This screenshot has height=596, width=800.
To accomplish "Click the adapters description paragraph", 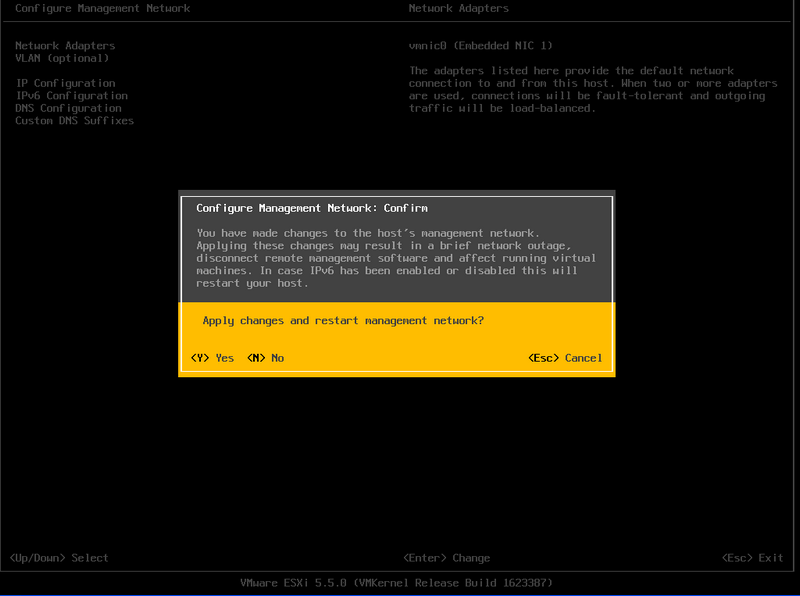I will coord(593,89).
